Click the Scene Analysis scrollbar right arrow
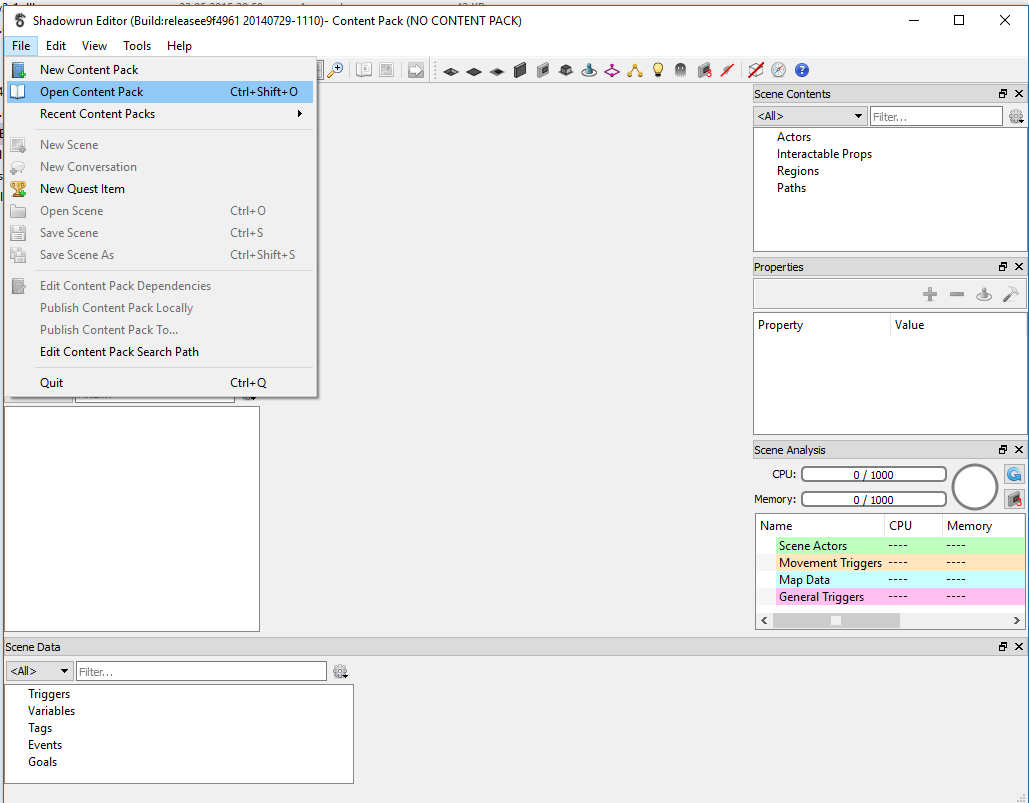1029x803 pixels. tap(1017, 620)
